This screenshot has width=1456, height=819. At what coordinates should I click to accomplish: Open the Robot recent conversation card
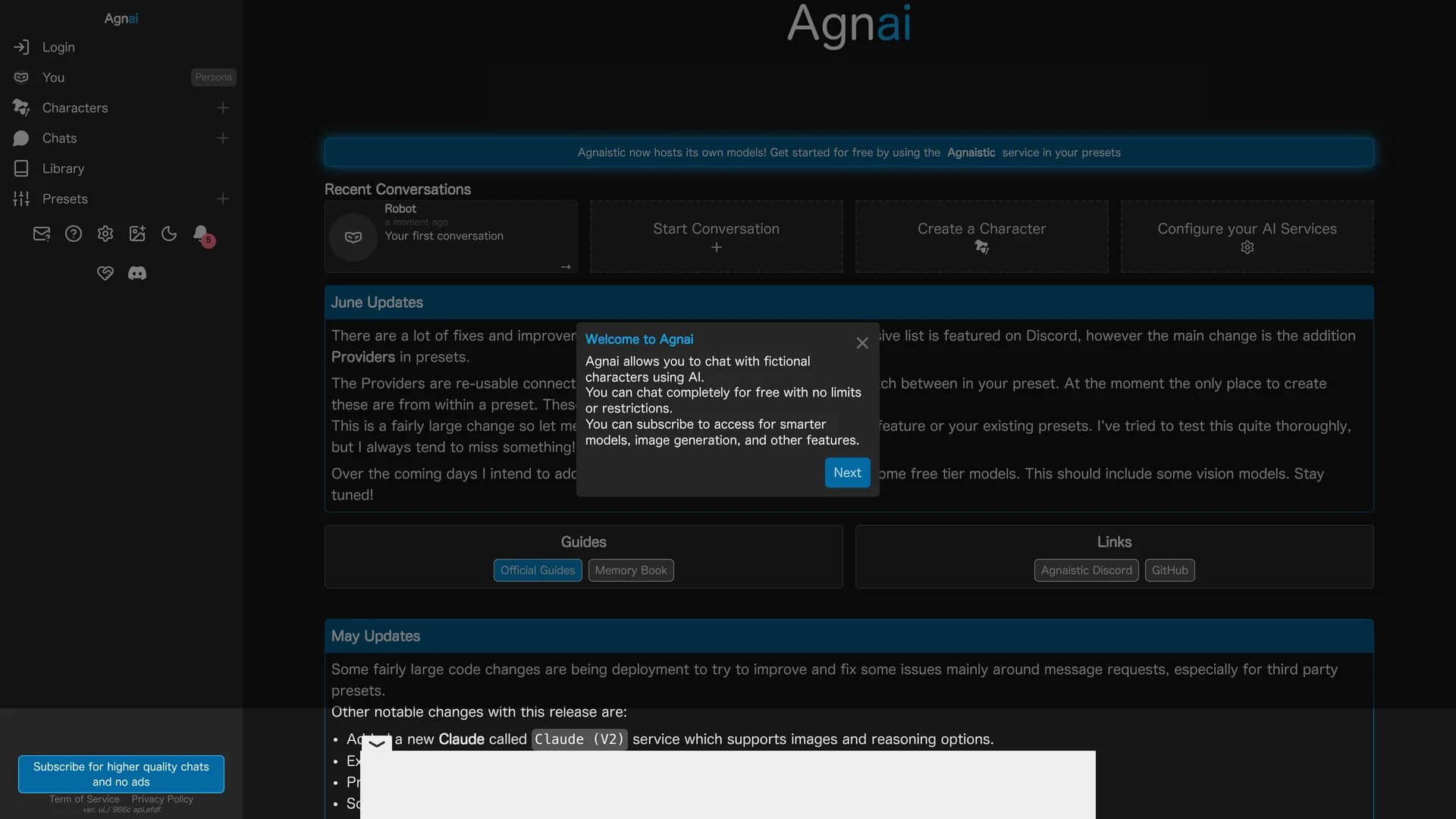coord(451,236)
